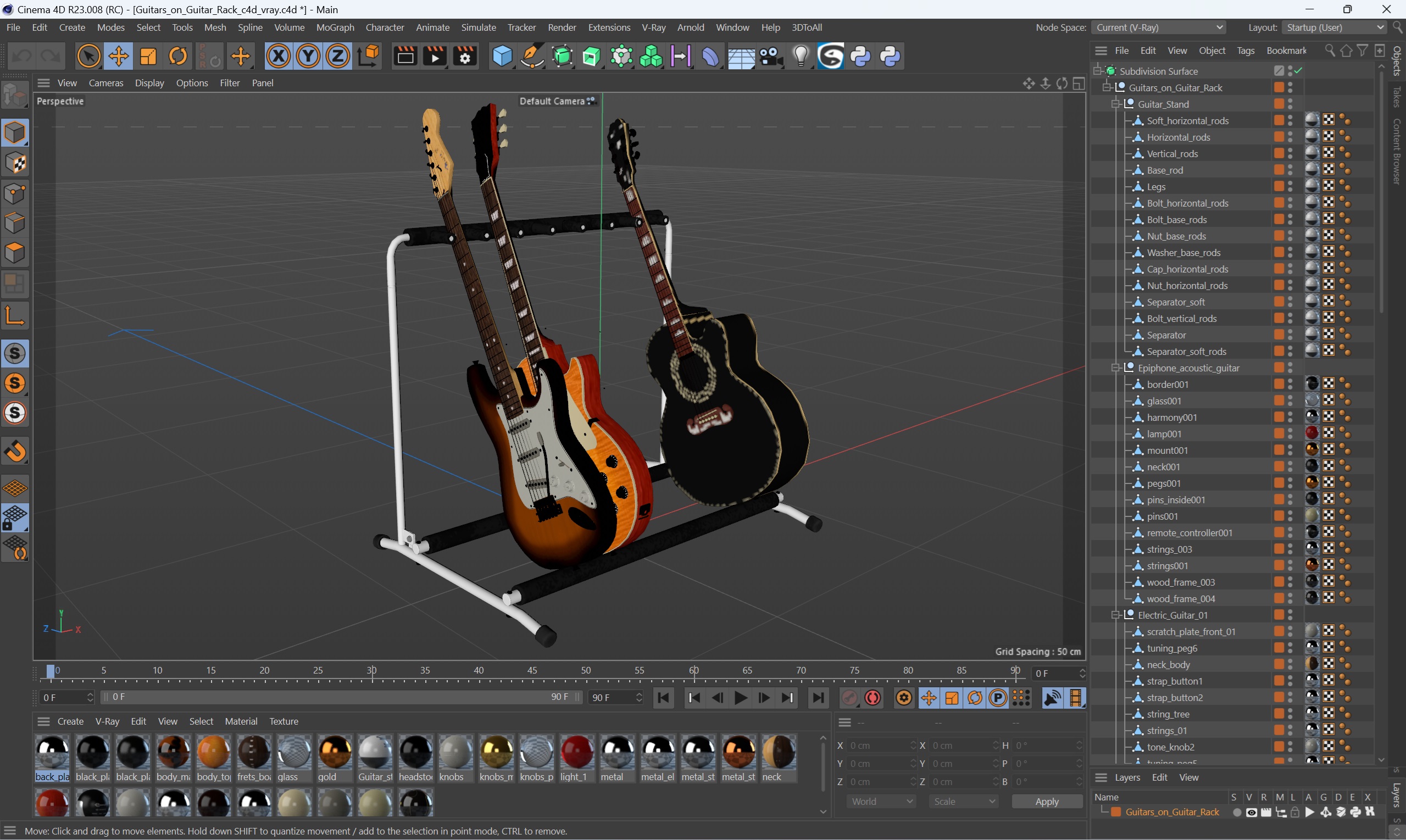This screenshot has width=1406, height=840.
Task: Switch to Texture mode icon in left sidebar
Action: pyautogui.click(x=15, y=164)
